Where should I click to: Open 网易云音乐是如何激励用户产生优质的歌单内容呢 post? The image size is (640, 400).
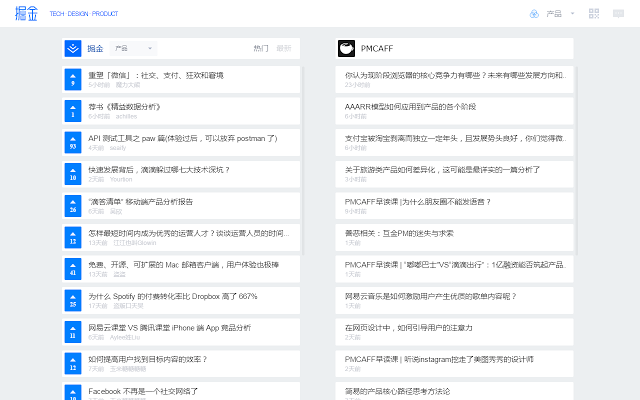pyautogui.click(x=431, y=296)
